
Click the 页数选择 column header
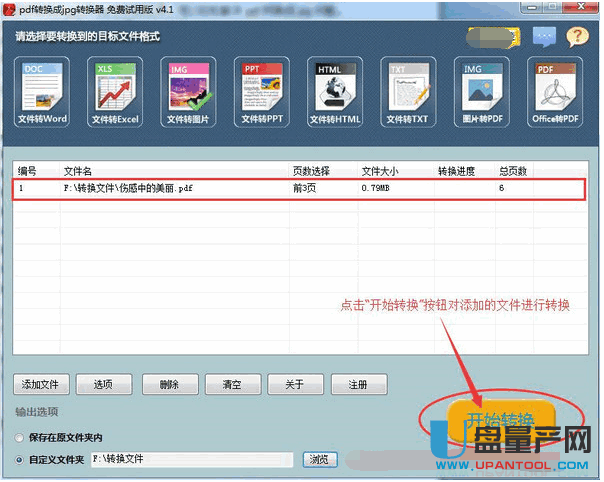(310, 171)
